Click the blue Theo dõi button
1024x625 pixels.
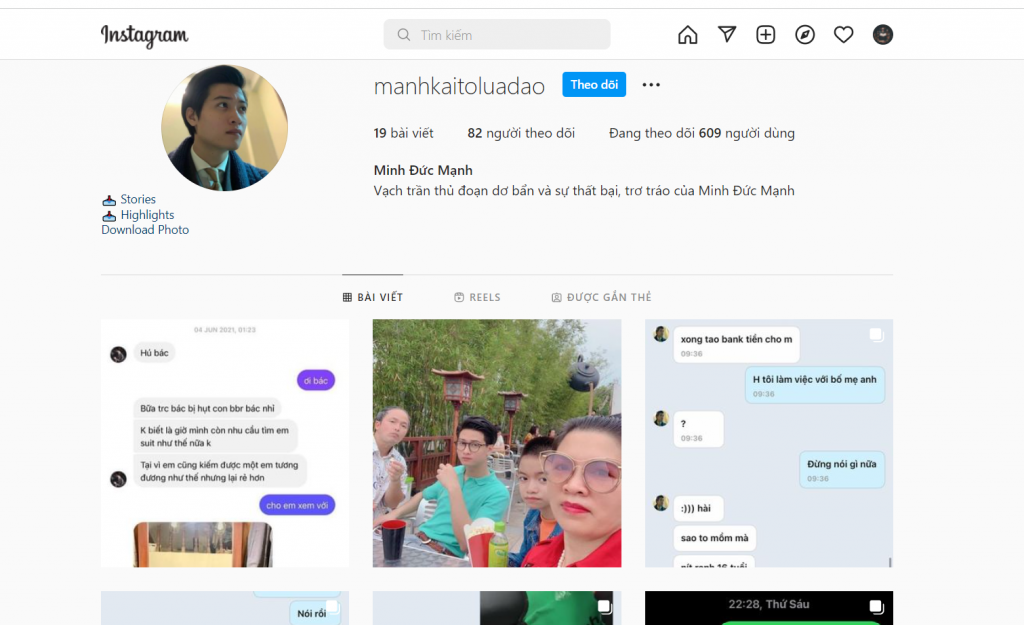coord(594,85)
